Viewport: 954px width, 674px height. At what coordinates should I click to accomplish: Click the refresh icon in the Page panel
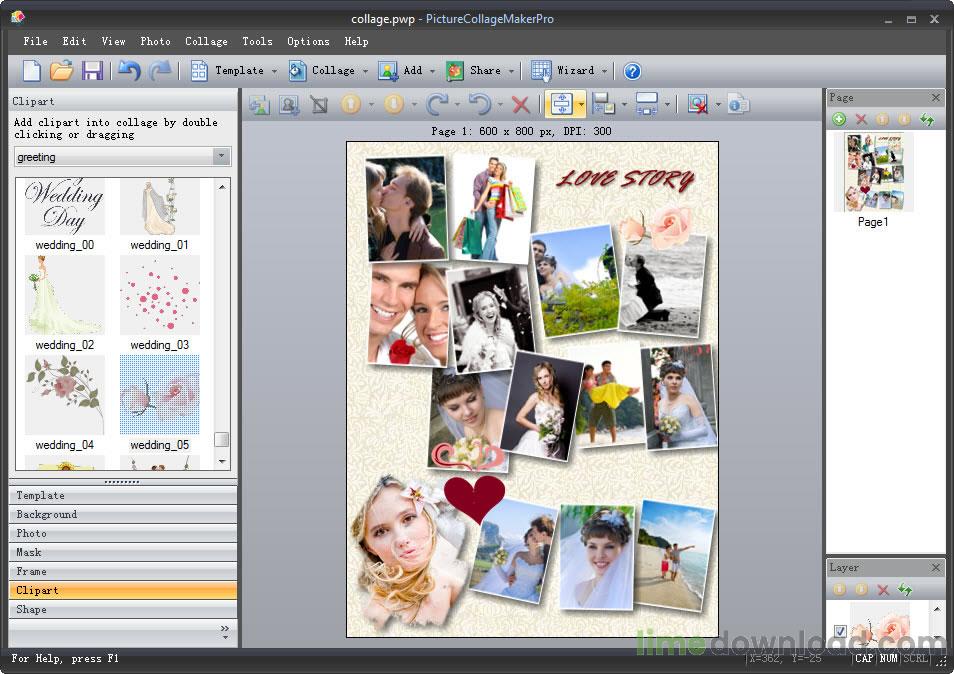925,119
